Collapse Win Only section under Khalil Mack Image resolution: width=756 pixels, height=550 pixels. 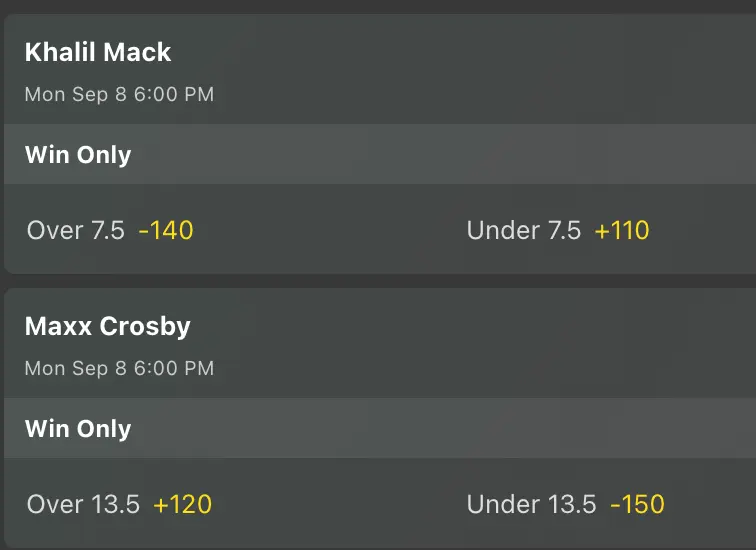pyautogui.click(x=78, y=155)
